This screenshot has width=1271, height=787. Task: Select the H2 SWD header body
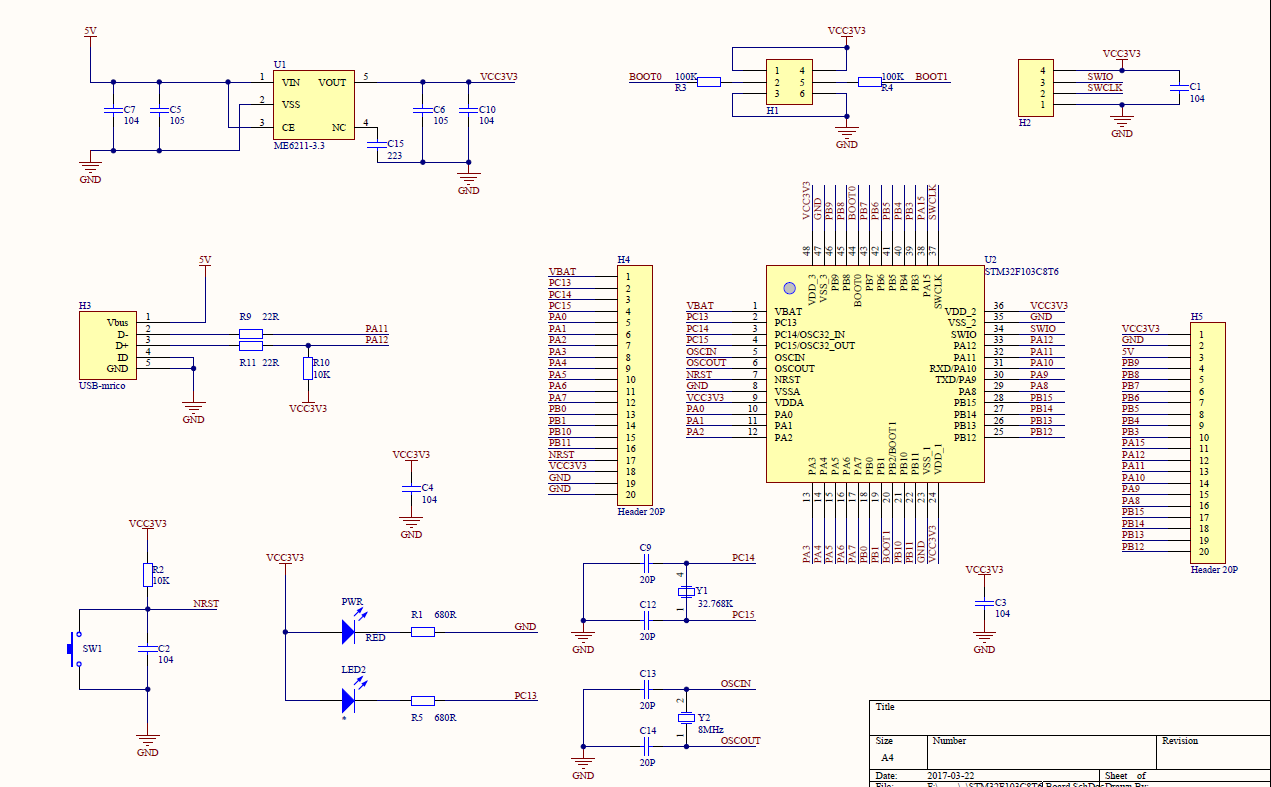(x=1036, y=87)
